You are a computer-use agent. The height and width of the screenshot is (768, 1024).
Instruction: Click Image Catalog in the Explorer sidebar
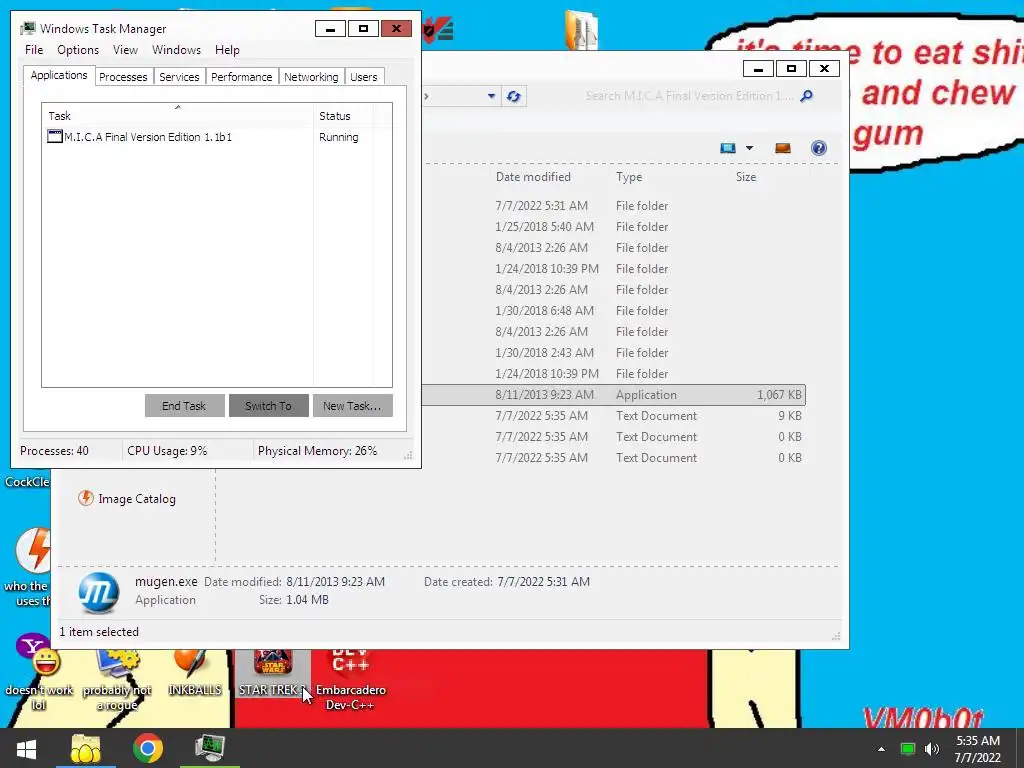point(127,499)
